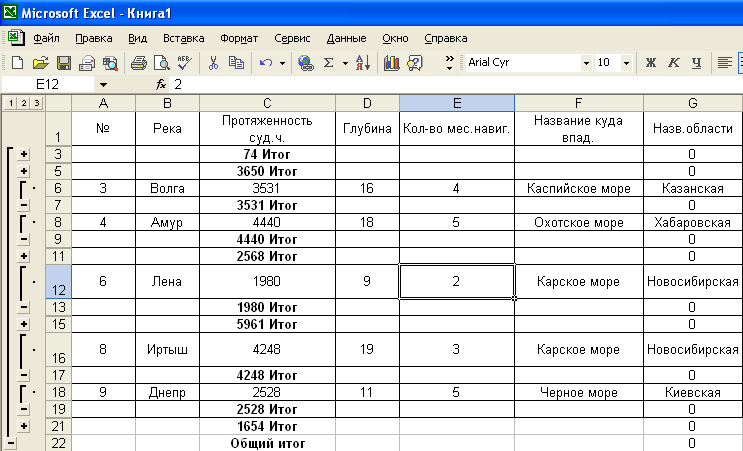Launch the Chart Wizard icon
This screenshot has height=451, width=743.
point(391,63)
